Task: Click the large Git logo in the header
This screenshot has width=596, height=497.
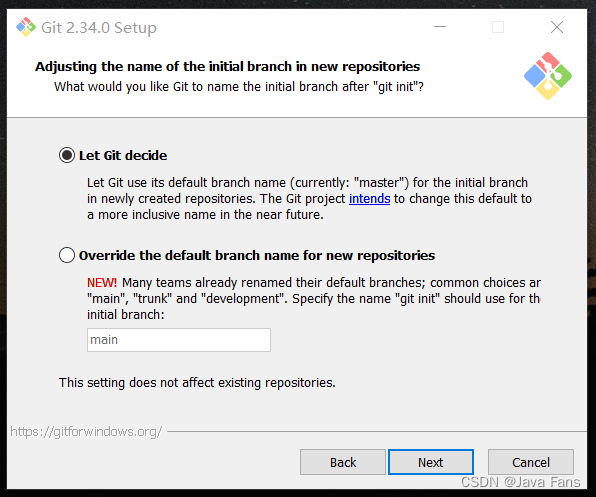Action: coord(548,76)
